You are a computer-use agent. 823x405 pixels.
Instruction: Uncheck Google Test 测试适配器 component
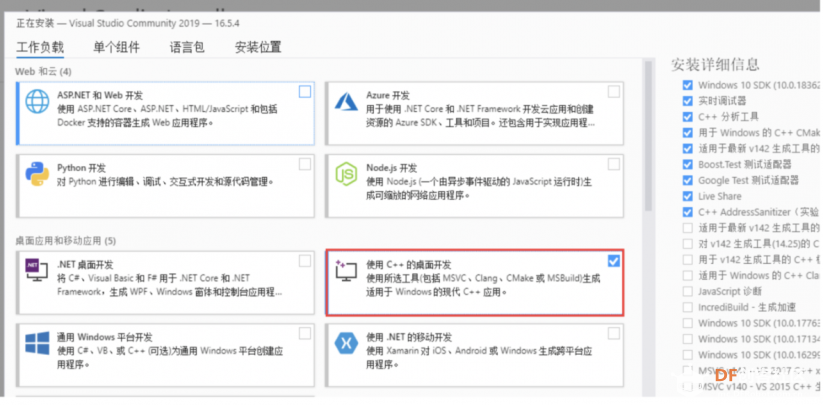pos(688,180)
